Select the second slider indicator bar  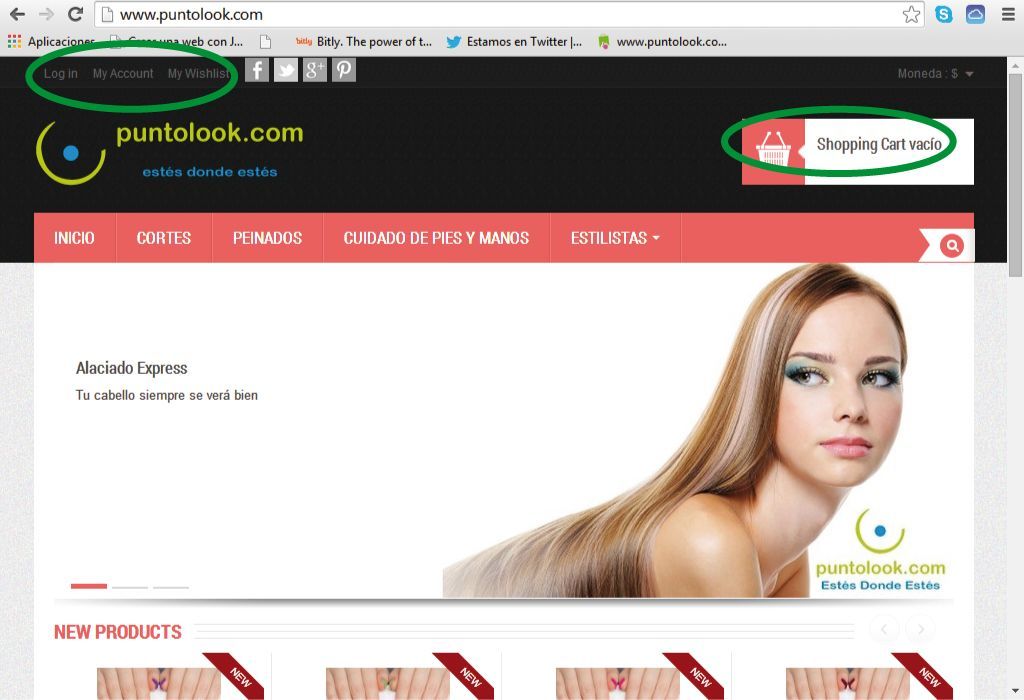click(x=130, y=587)
